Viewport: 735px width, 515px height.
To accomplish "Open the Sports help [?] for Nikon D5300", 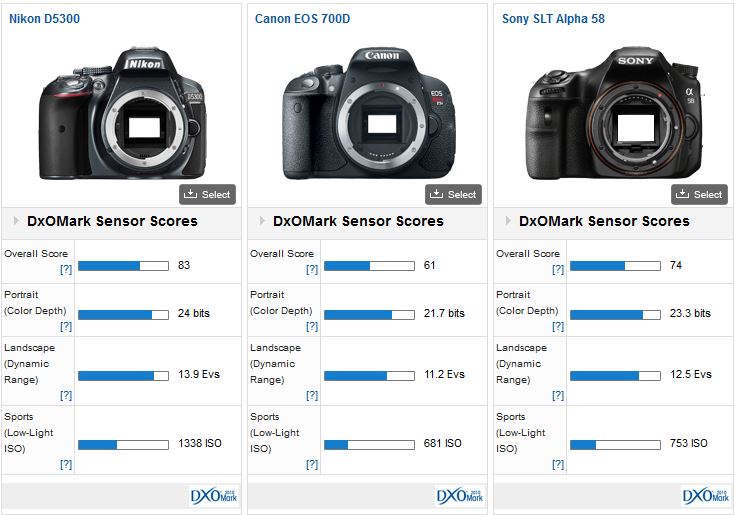I will point(65,464).
